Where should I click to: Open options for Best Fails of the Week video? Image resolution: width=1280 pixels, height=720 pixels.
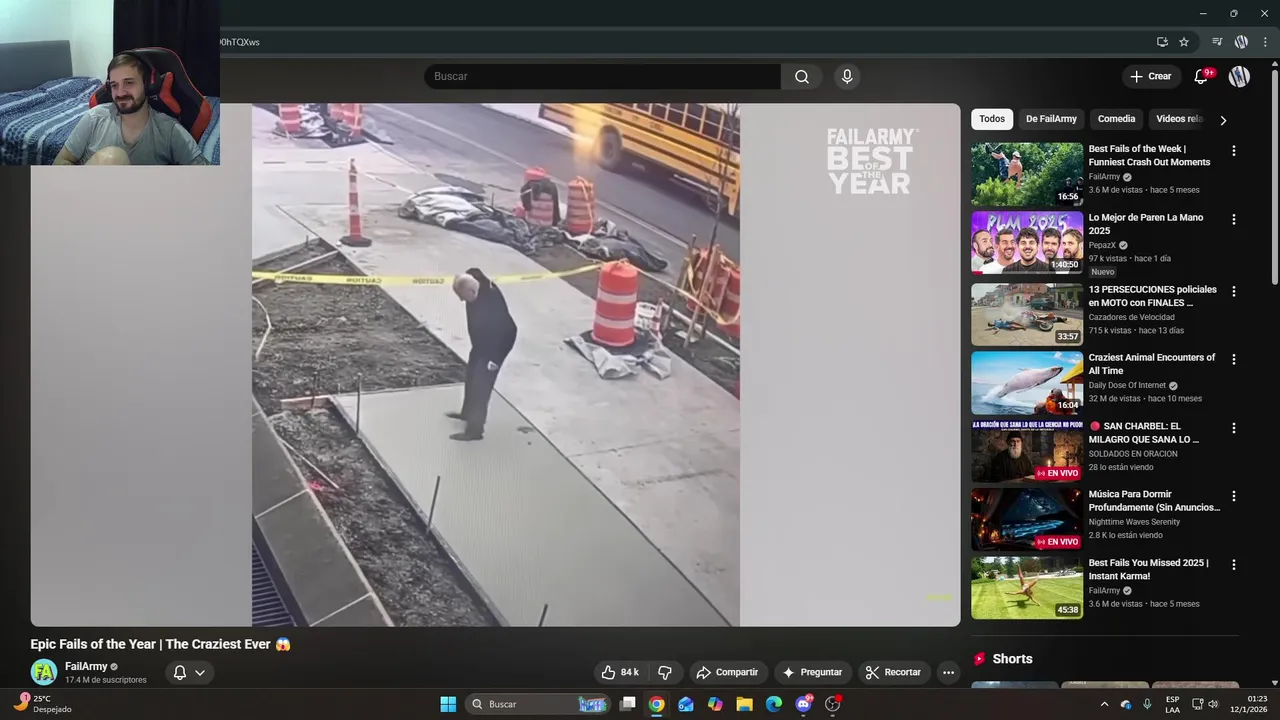pyautogui.click(x=1233, y=151)
